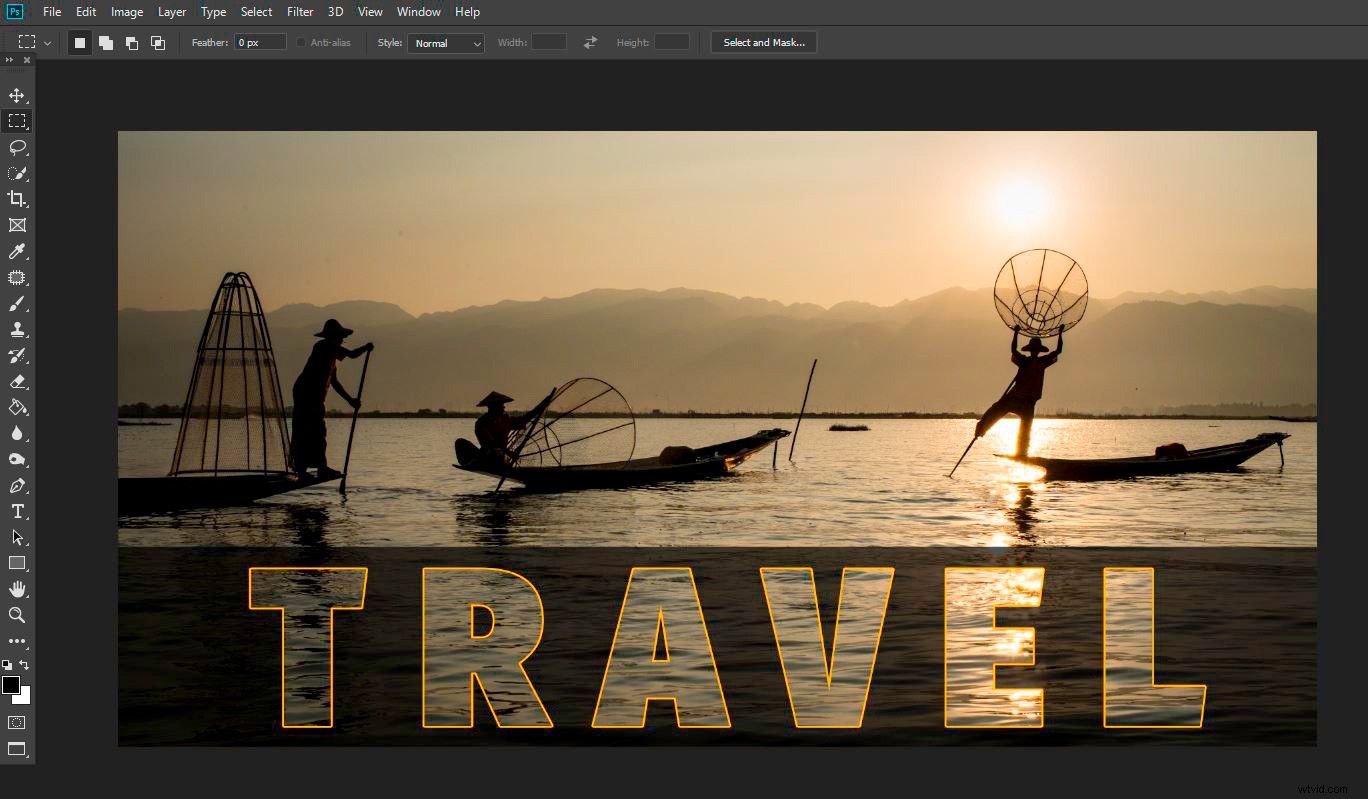Viewport: 1368px width, 799px height.
Task: Select the Move tool
Action: point(17,95)
